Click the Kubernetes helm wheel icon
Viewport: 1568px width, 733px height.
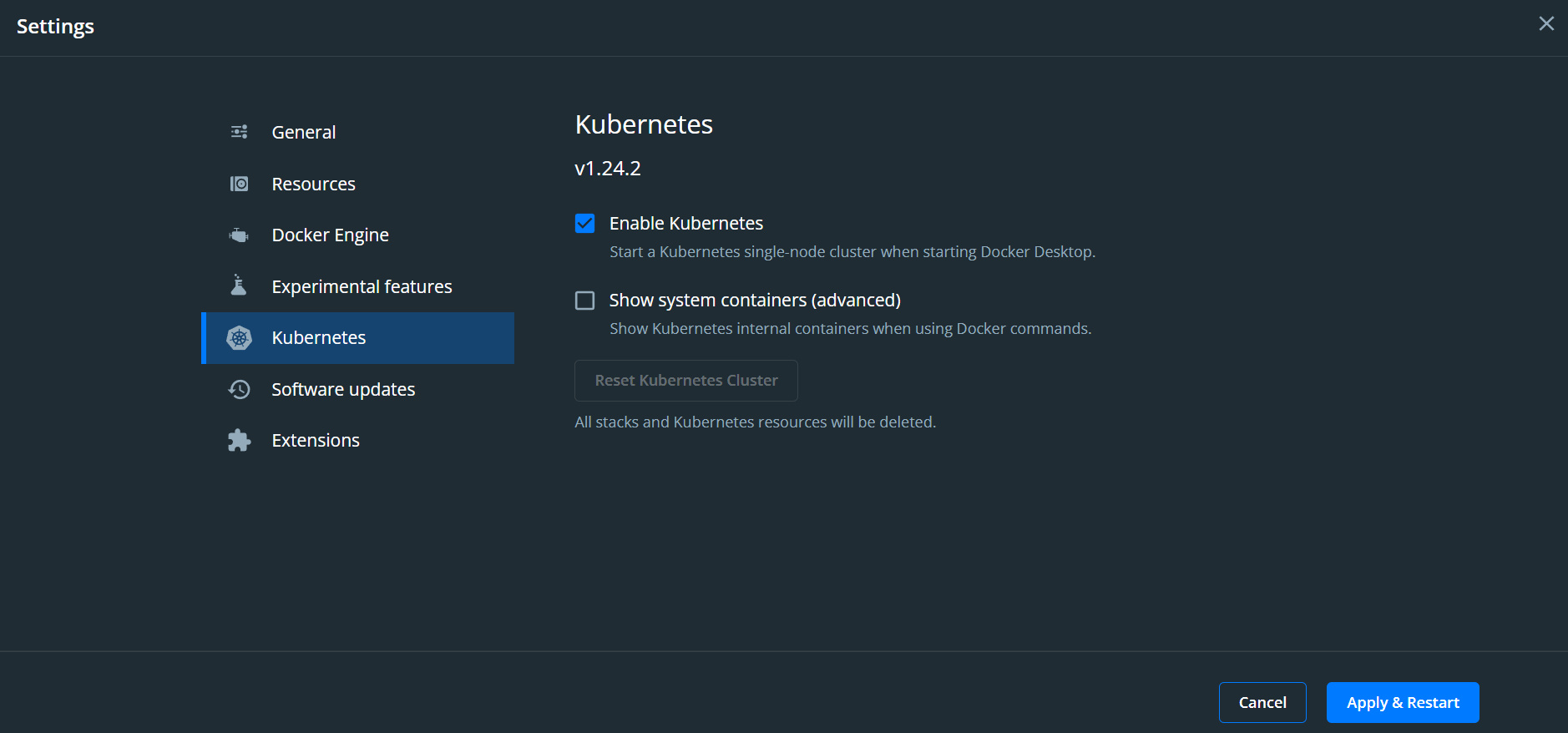tap(239, 337)
